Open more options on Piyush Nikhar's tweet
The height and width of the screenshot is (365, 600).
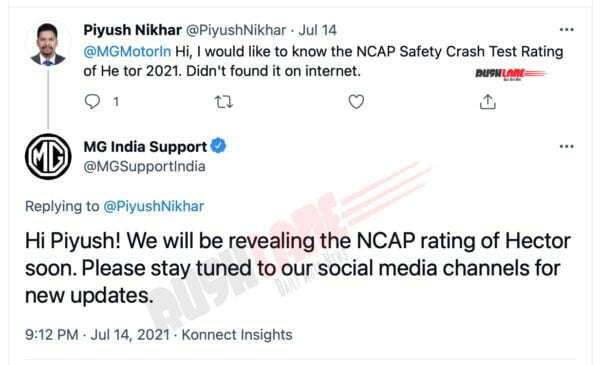point(566,30)
